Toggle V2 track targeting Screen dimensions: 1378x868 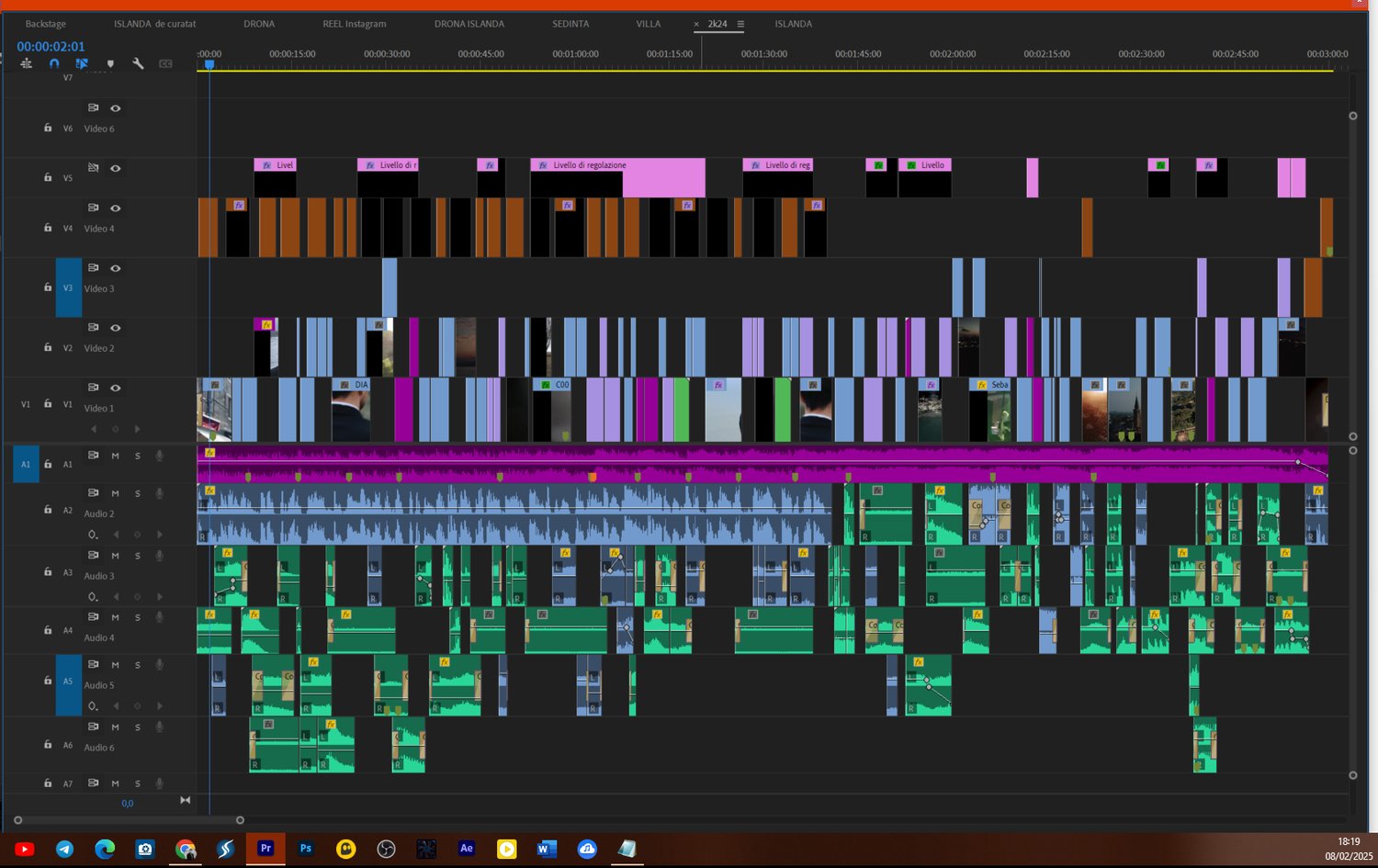pos(68,348)
